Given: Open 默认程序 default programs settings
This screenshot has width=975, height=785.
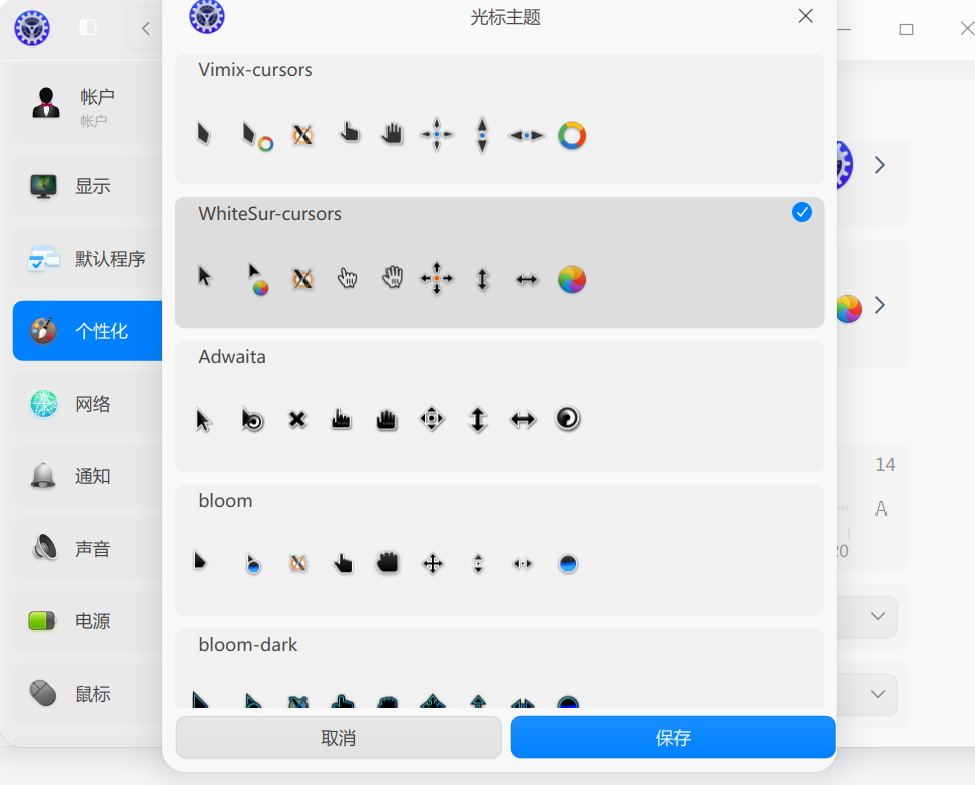Looking at the screenshot, I should click(87, 258).
